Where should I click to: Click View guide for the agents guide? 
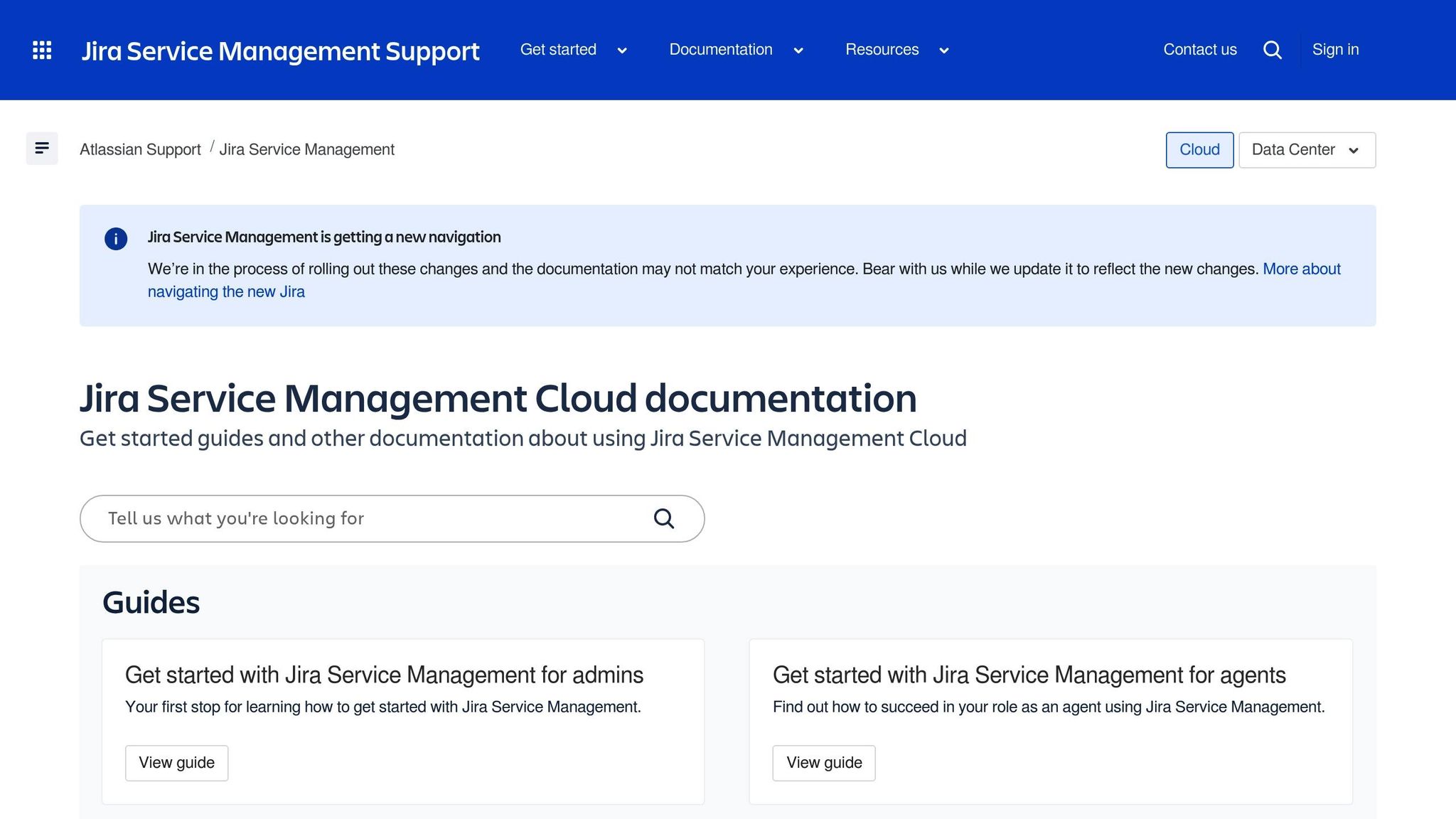[824, 762]
